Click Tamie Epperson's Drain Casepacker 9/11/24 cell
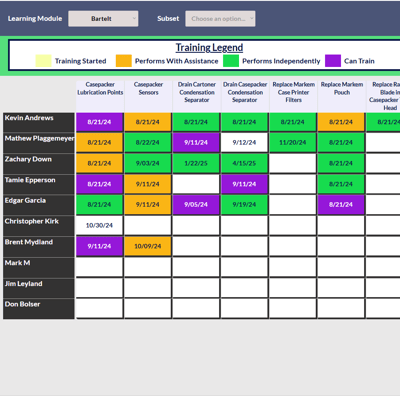 click(x=244, y=184)
